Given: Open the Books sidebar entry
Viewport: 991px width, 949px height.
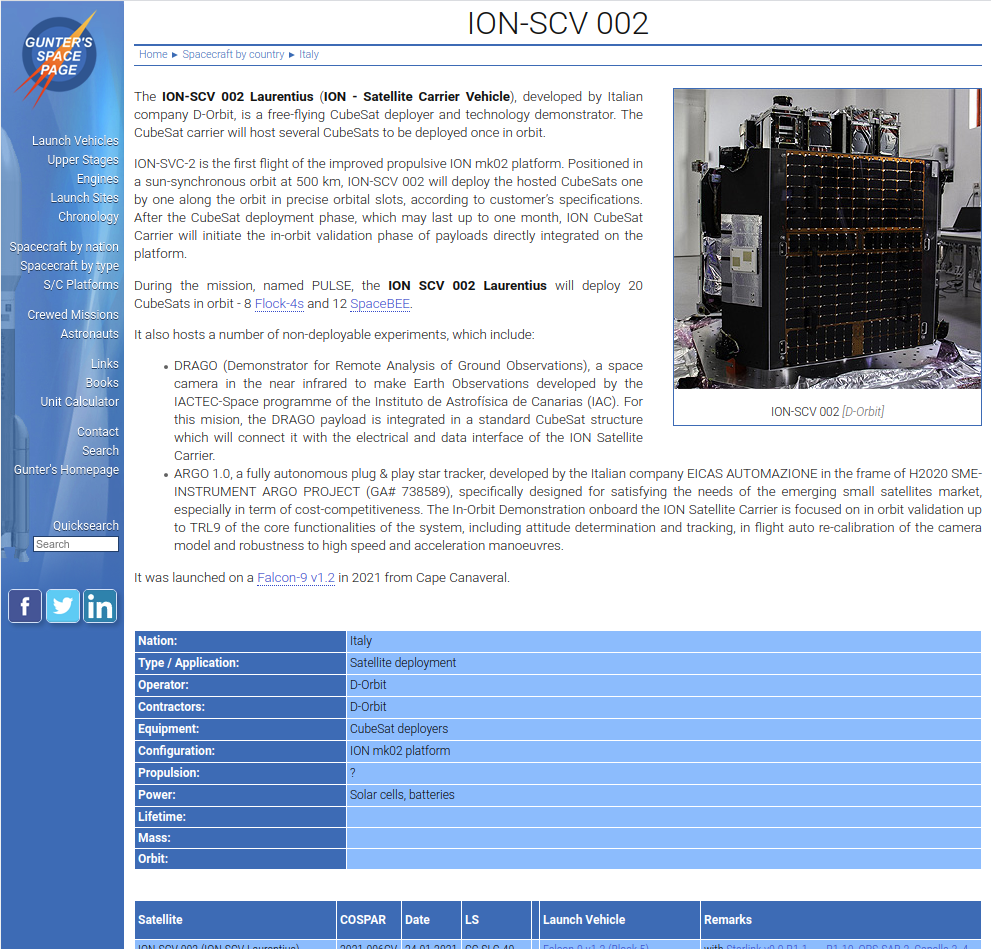Looking at the screenshot, I should pyautogui.click(x=102, y=382).
